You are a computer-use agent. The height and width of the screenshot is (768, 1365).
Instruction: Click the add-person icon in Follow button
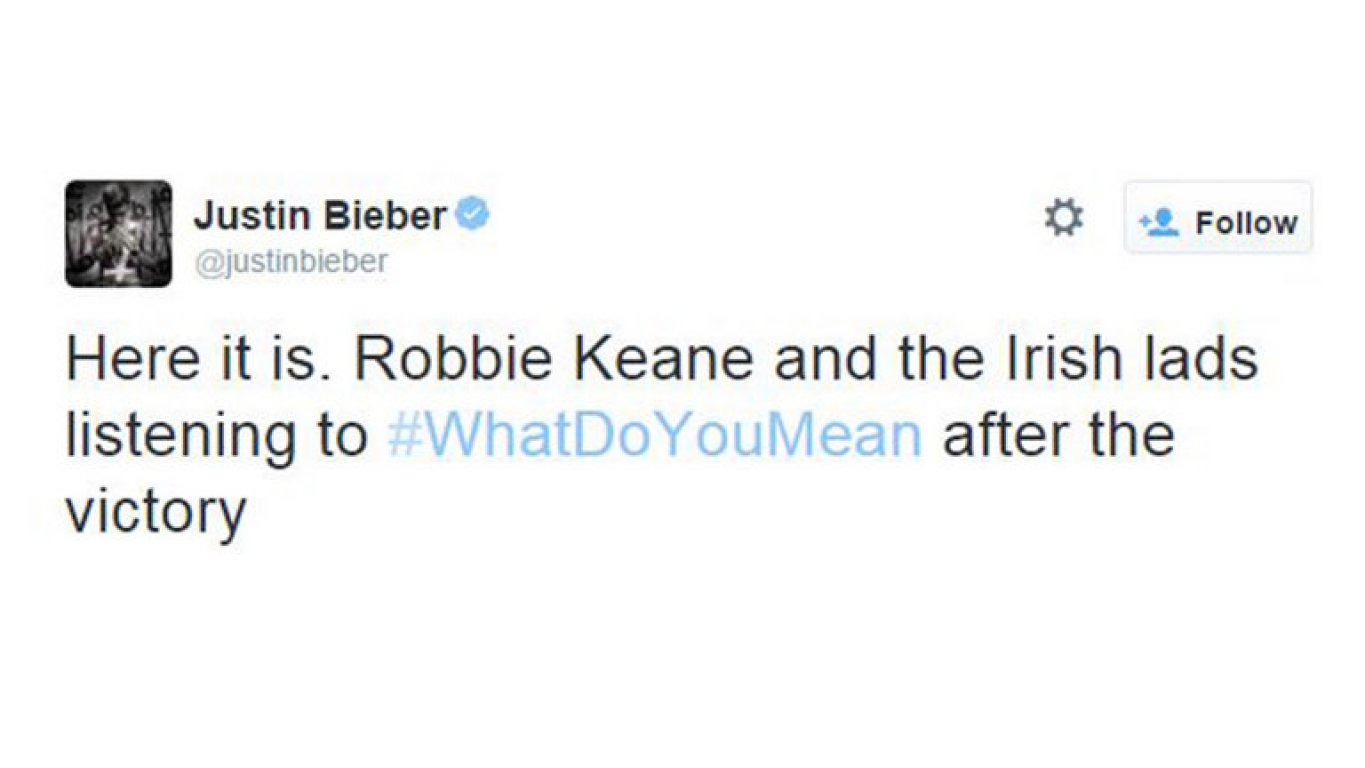[x=1159, y=222]
